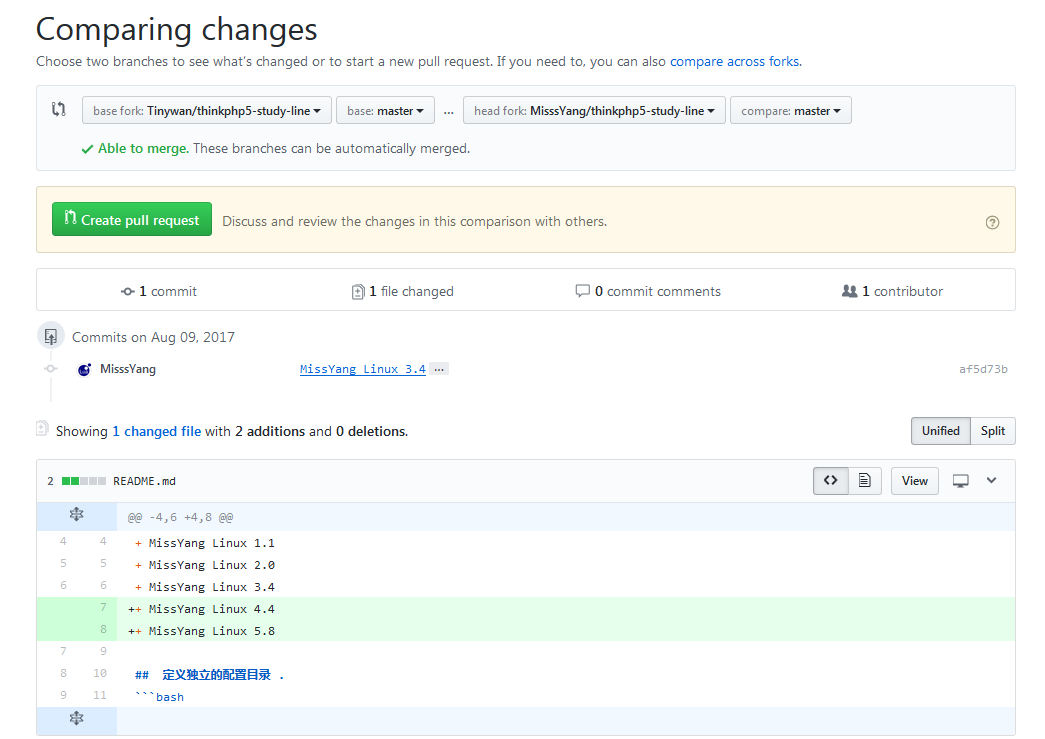Expand hidden lines below the diff
This screenshot has width=1045, height=739.
pyautogui.click(x=77, y=719)
